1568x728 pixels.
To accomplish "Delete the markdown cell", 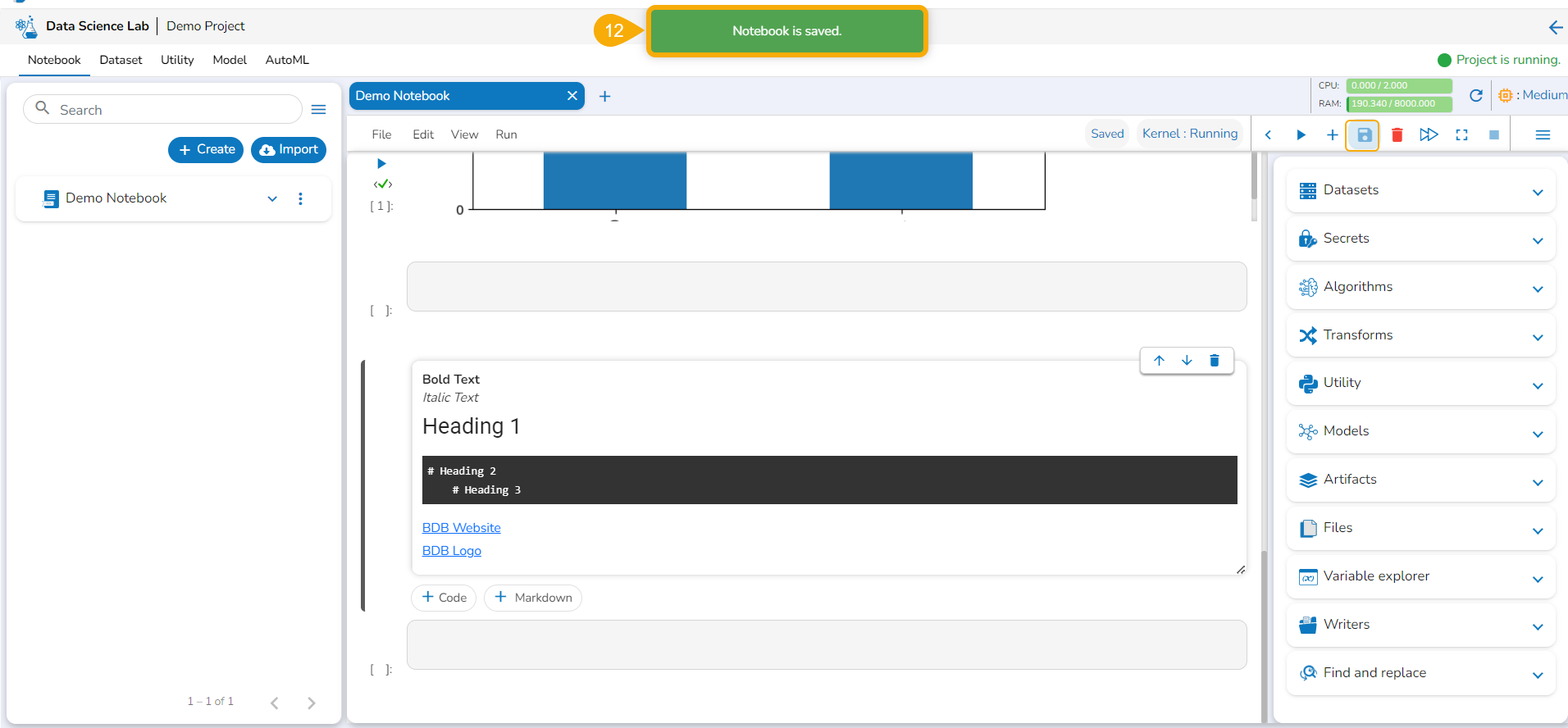I will click(x=1215, y=360).
